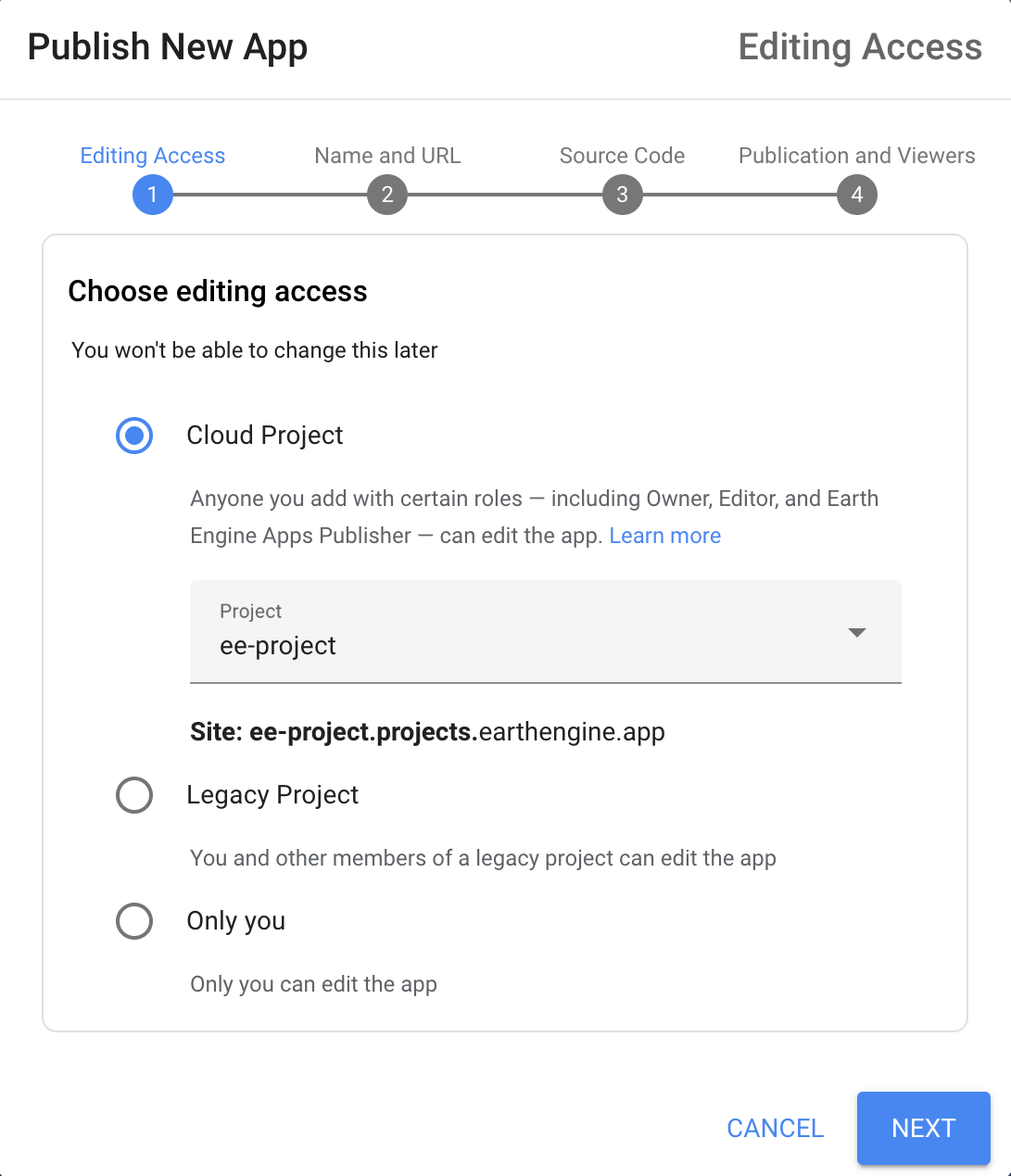
Task: Switch to the Name and URL step
Action: pos(387,156)
